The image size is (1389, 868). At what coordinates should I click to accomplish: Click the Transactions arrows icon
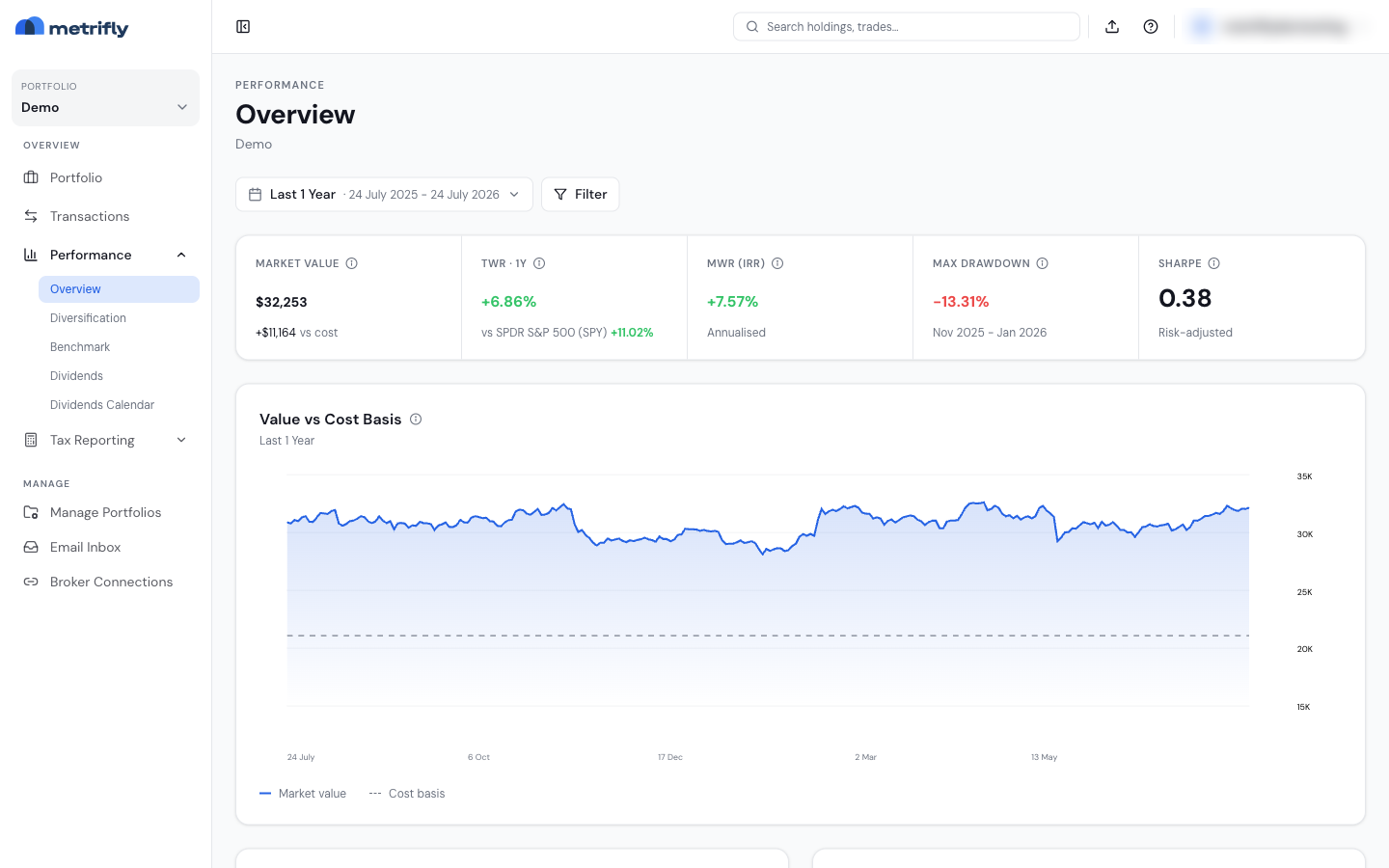(x=31, y=216)
